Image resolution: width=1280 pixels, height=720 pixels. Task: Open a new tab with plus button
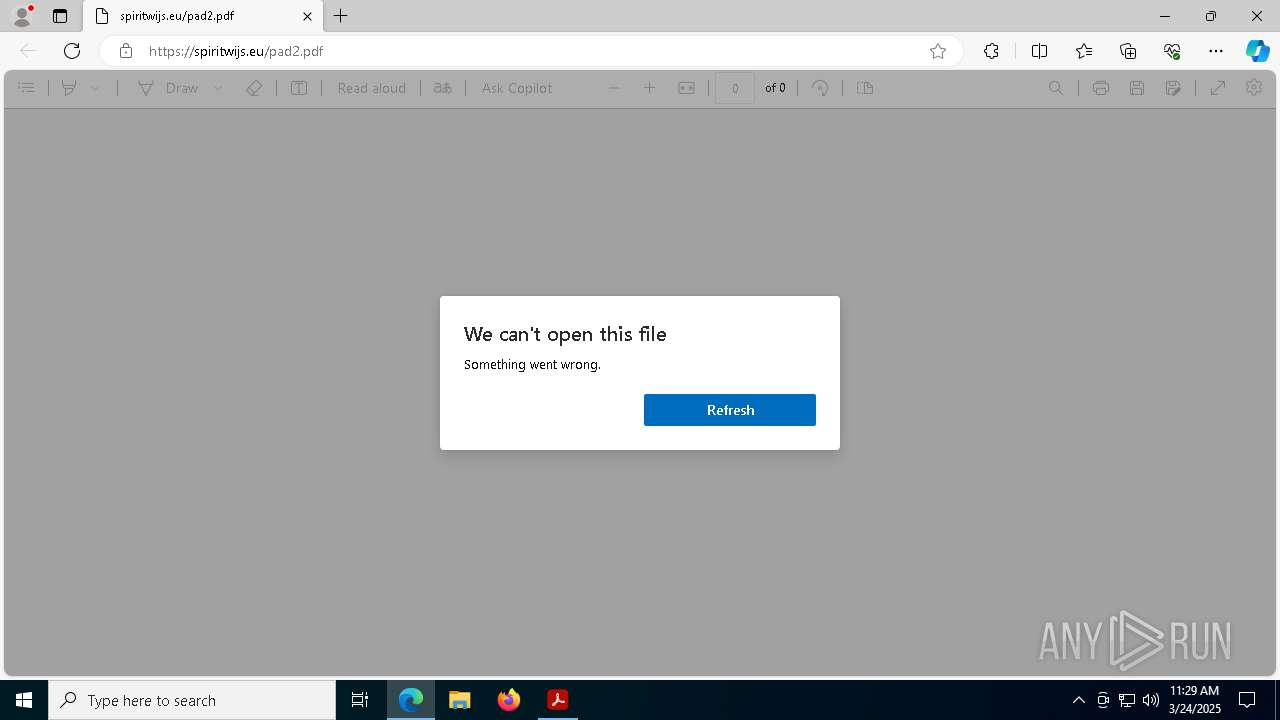pos(341,16)
